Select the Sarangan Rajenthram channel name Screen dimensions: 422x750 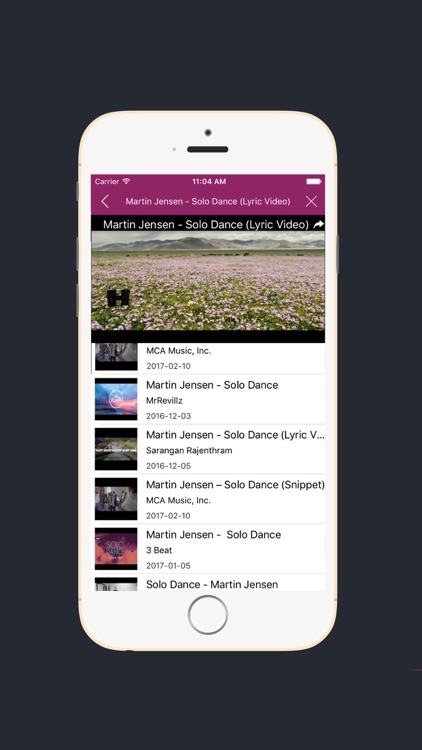click(189, 451)
